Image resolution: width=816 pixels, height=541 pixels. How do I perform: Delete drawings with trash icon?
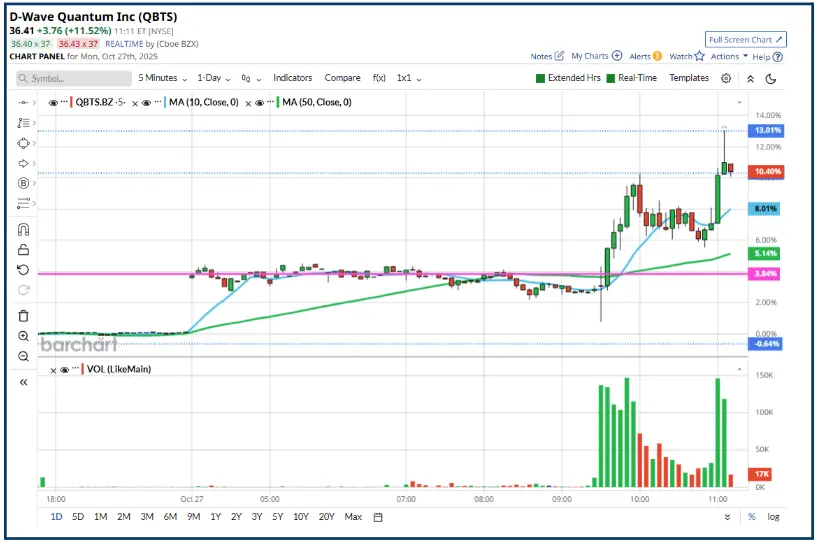pos(23,315)
